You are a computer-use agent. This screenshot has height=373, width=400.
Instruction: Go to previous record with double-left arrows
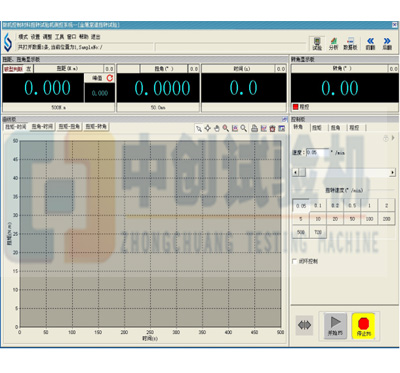(370, 43)
